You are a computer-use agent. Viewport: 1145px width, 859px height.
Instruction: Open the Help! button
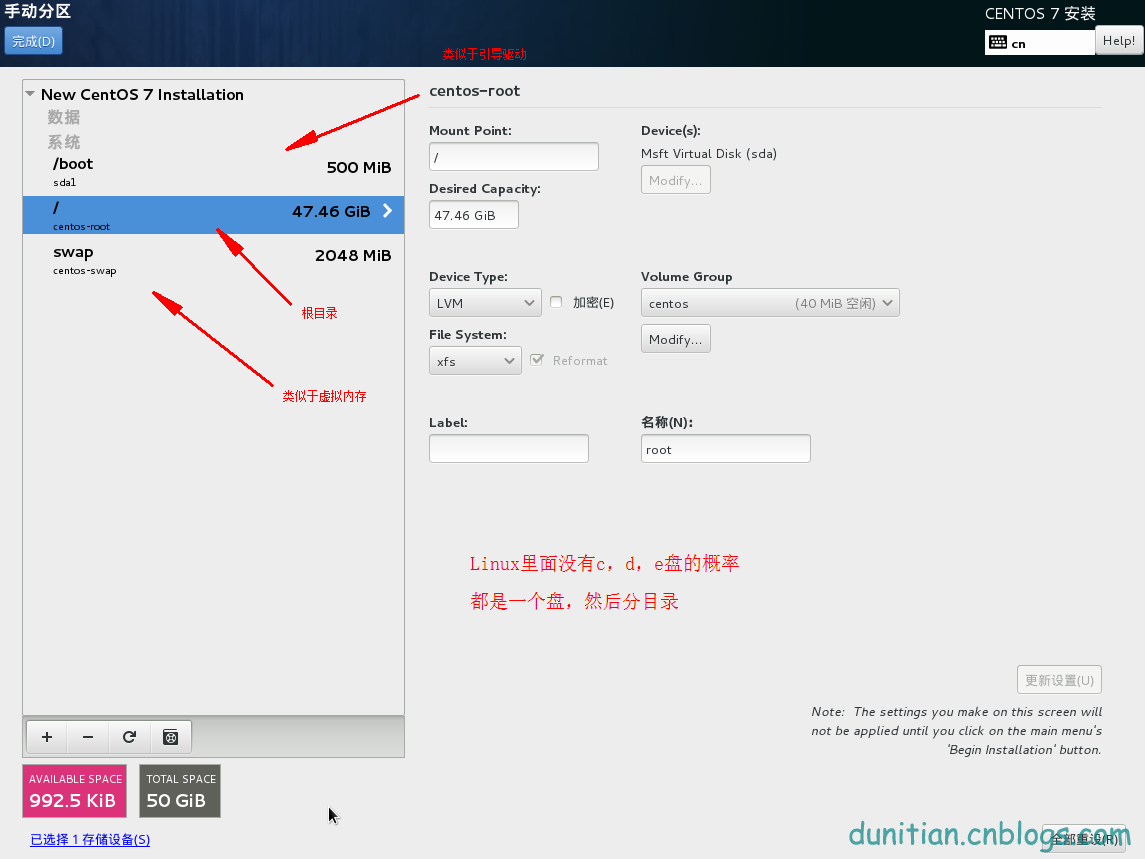click(1119, 41)
